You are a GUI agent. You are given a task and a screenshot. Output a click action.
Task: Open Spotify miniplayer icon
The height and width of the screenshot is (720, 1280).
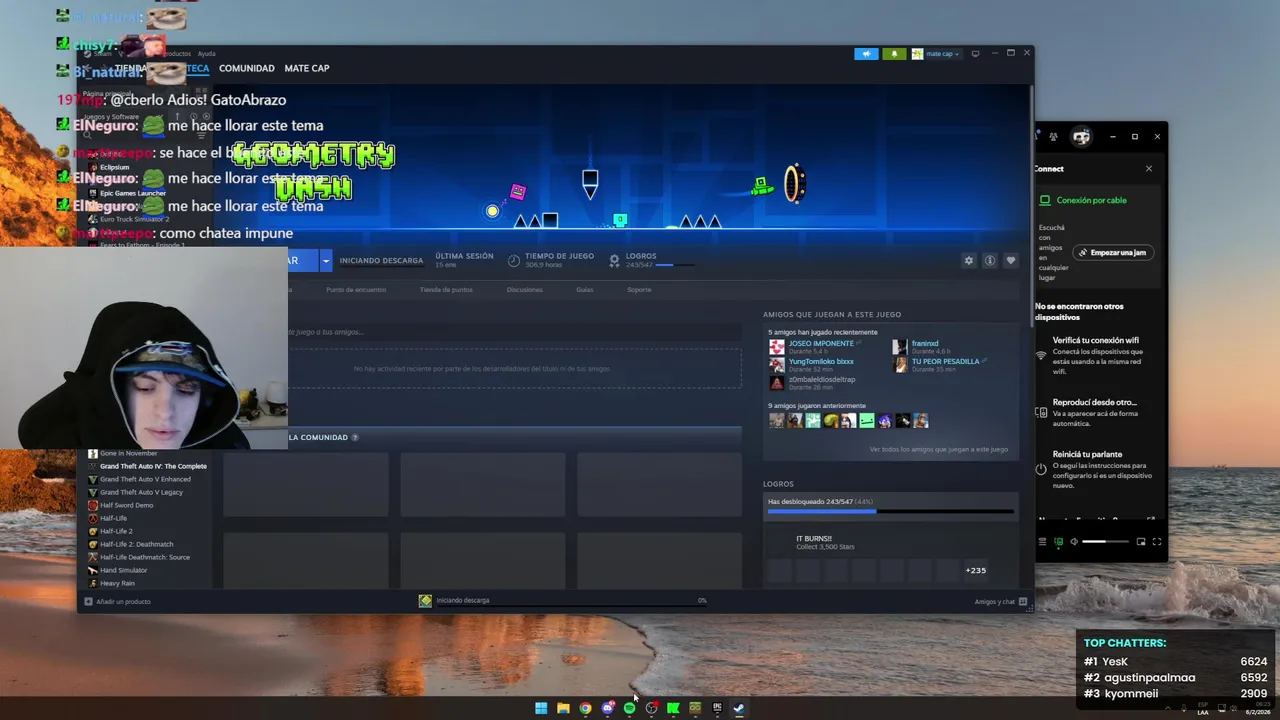1141,542
